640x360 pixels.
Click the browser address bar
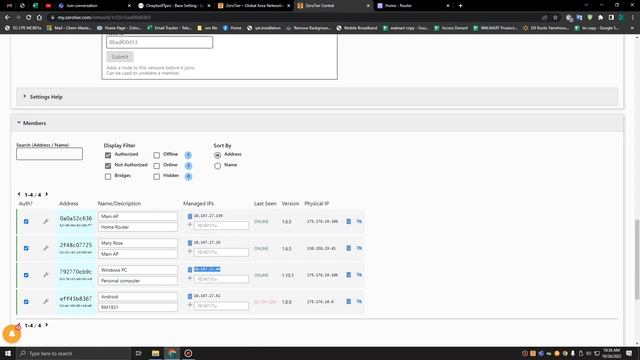(294, 18)
